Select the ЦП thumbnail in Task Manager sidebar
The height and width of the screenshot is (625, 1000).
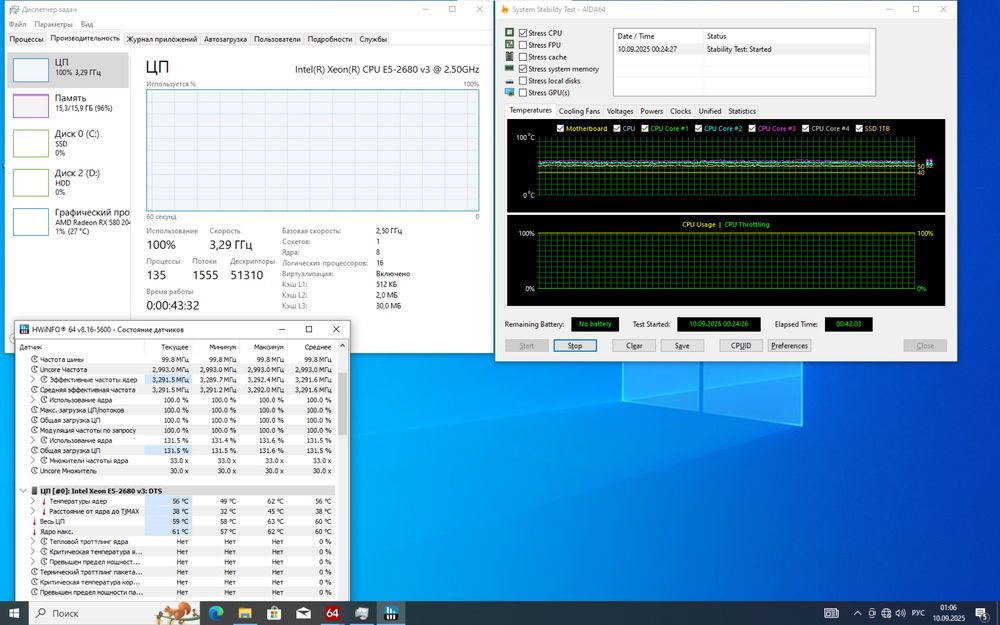(x=31, y=70)
